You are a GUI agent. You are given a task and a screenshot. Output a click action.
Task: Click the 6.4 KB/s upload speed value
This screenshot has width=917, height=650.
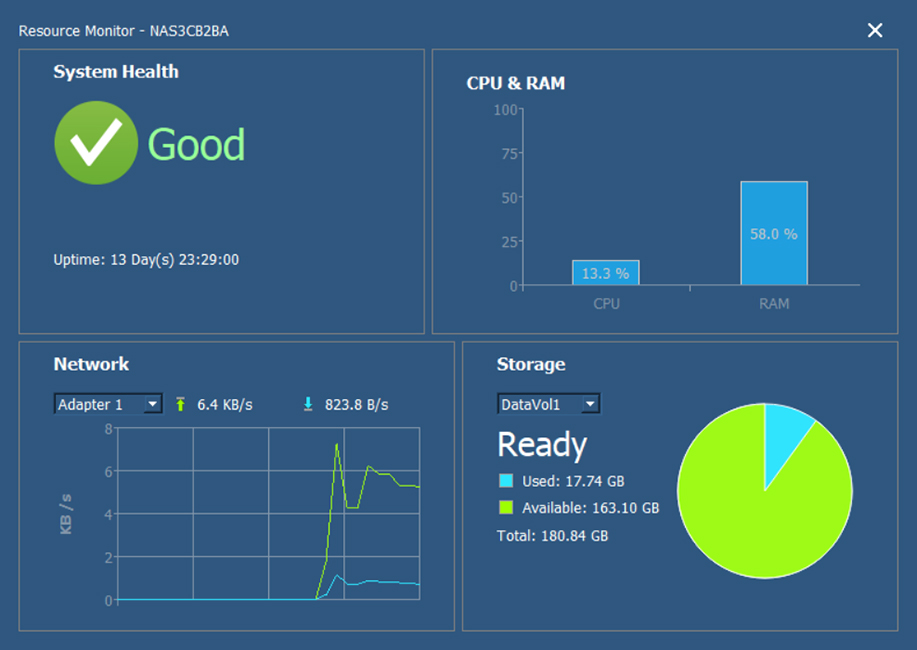tap(225, 404)
